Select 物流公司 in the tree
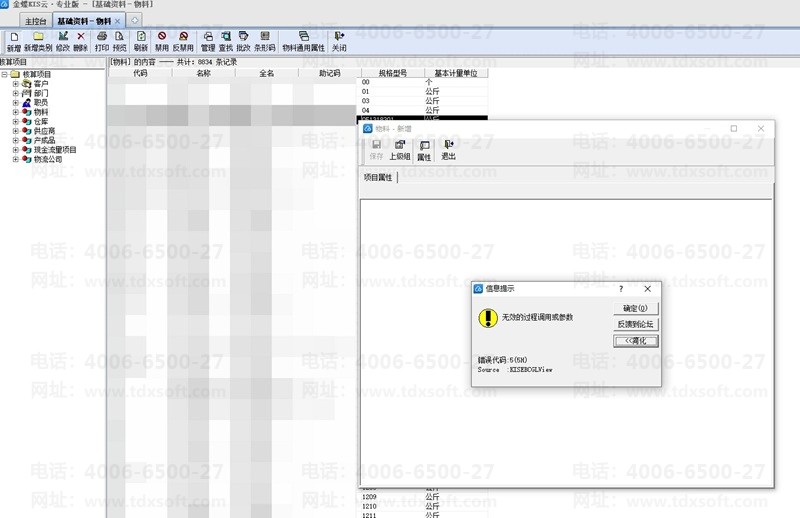This screenshot has width=800, height=518. 48,159
